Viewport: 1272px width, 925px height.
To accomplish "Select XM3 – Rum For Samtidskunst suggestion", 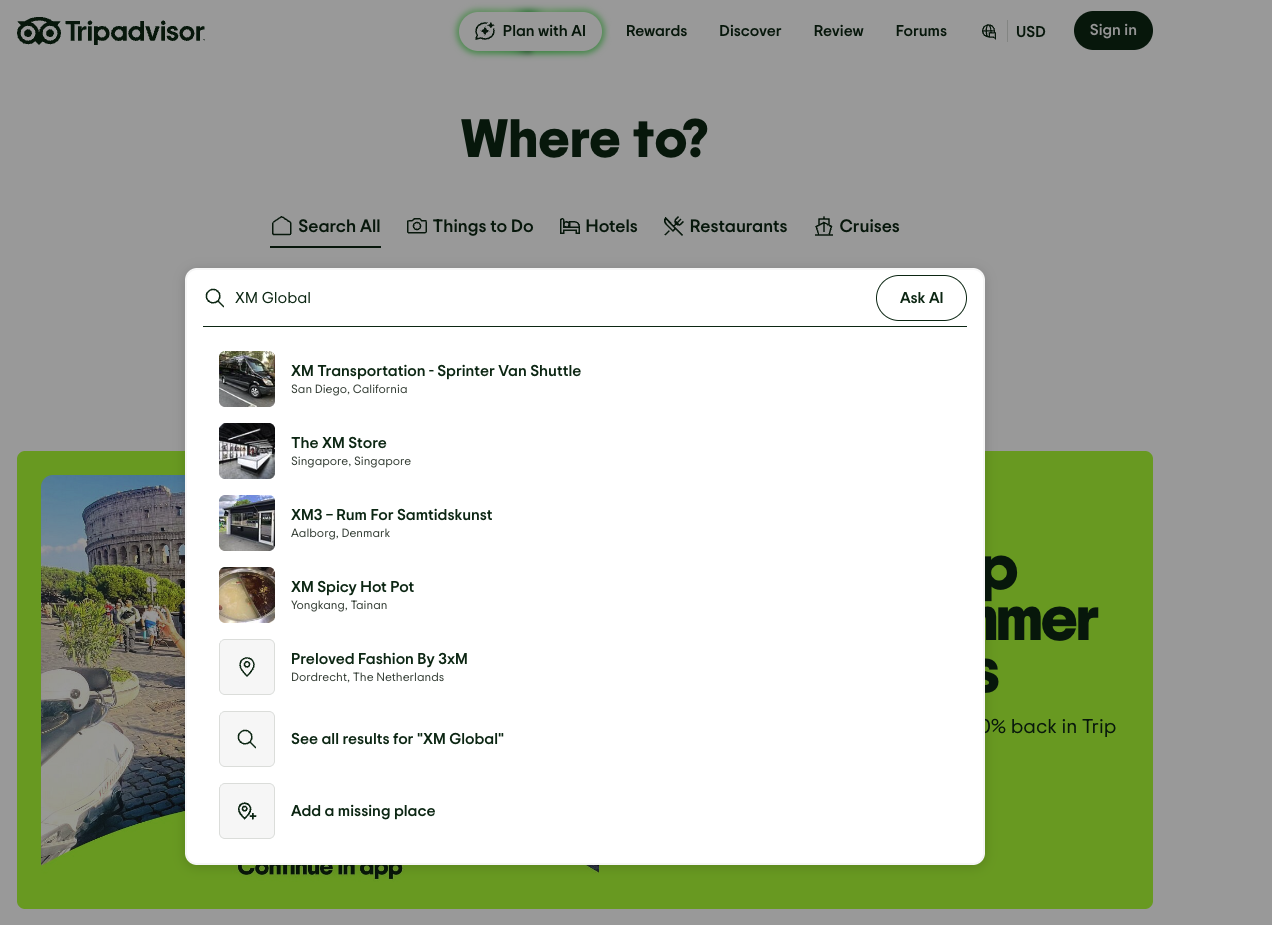I will [x=585, y=523].
